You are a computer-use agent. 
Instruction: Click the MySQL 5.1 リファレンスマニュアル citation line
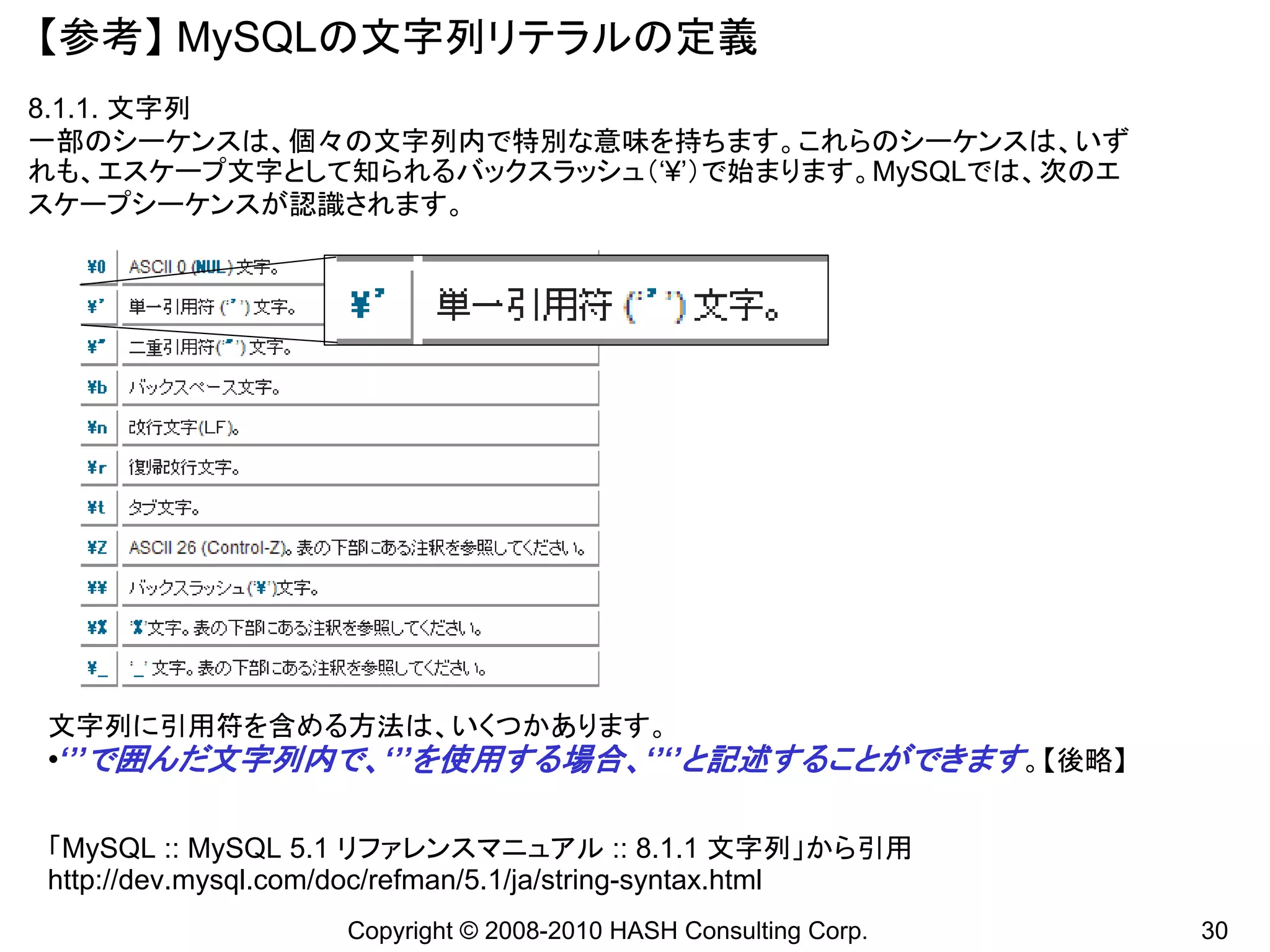[x=479, y=848]
